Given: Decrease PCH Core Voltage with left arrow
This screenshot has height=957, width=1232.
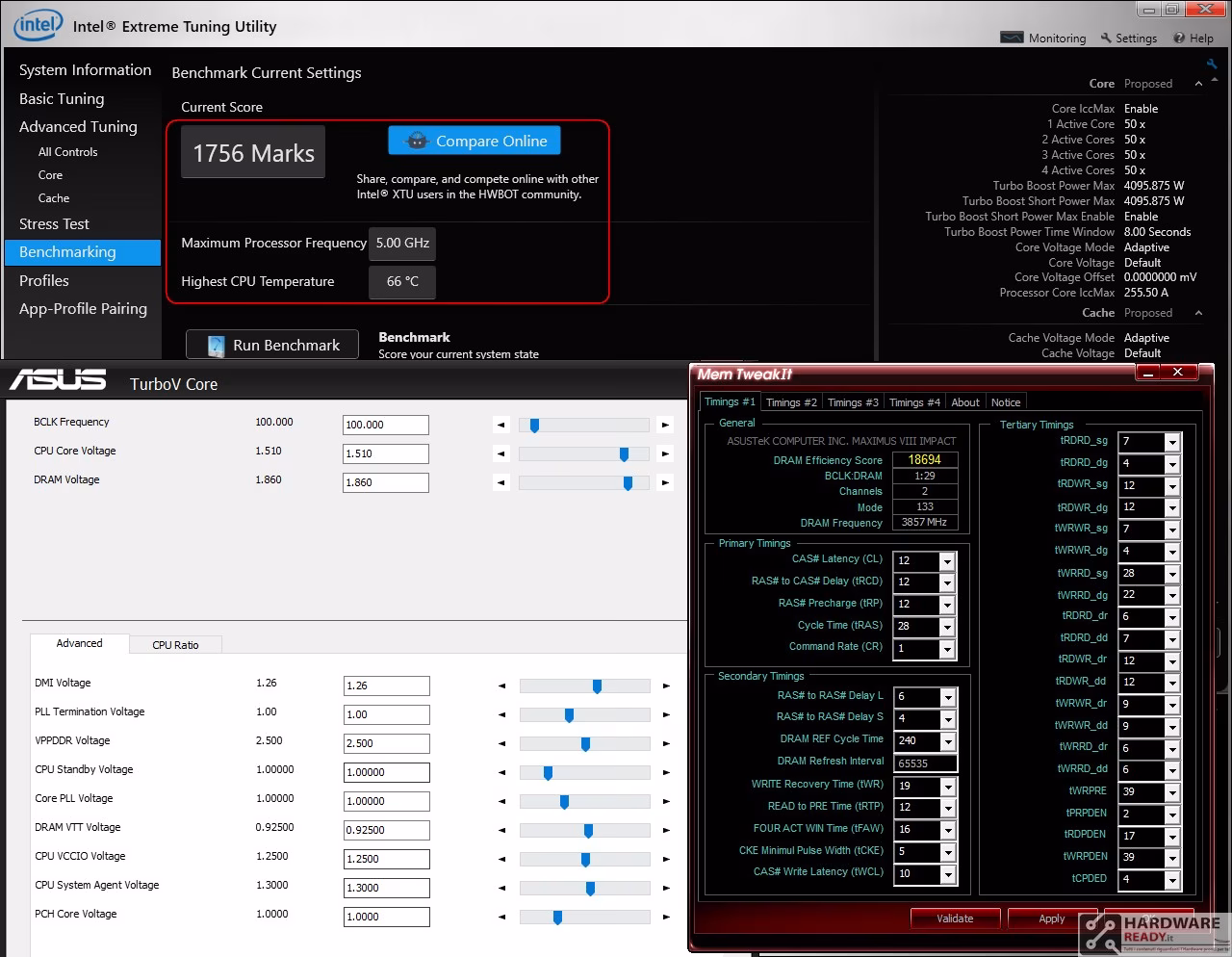Looking at the screenshot, I should pyautogui.click(x=501, y=917).
